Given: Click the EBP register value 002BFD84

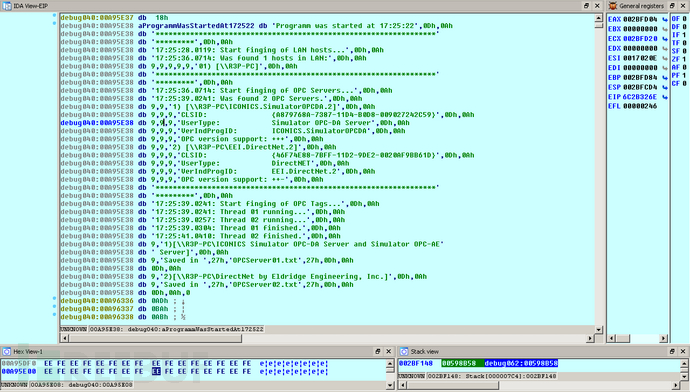Looking at the screenshot, I should (640, 77).
